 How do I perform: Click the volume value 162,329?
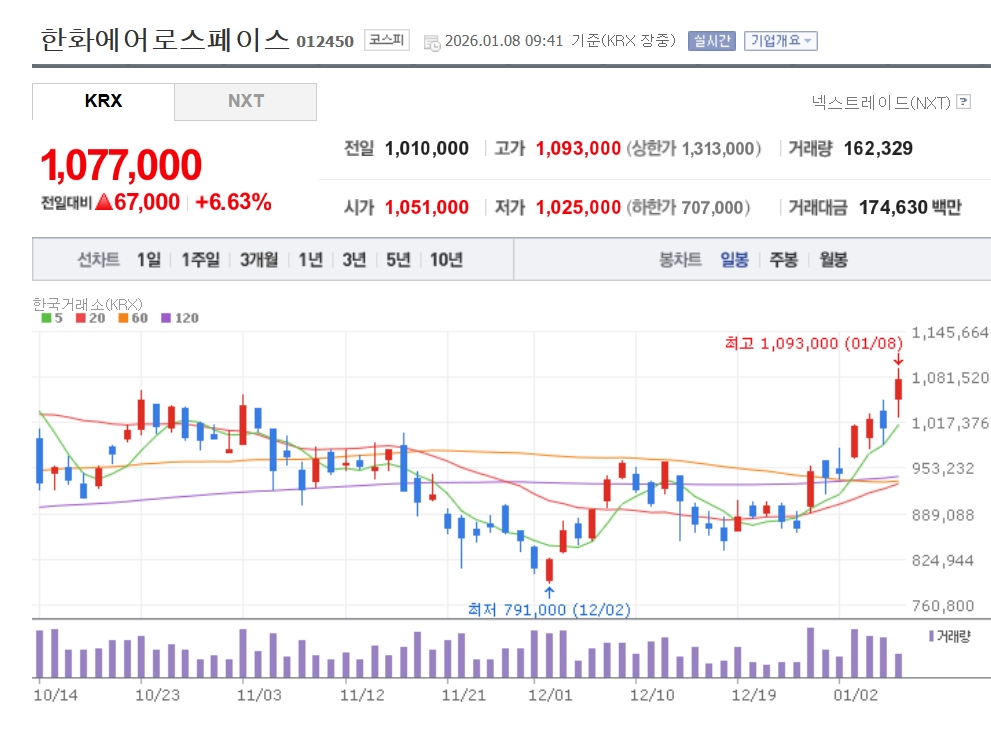tap(878, 148)
